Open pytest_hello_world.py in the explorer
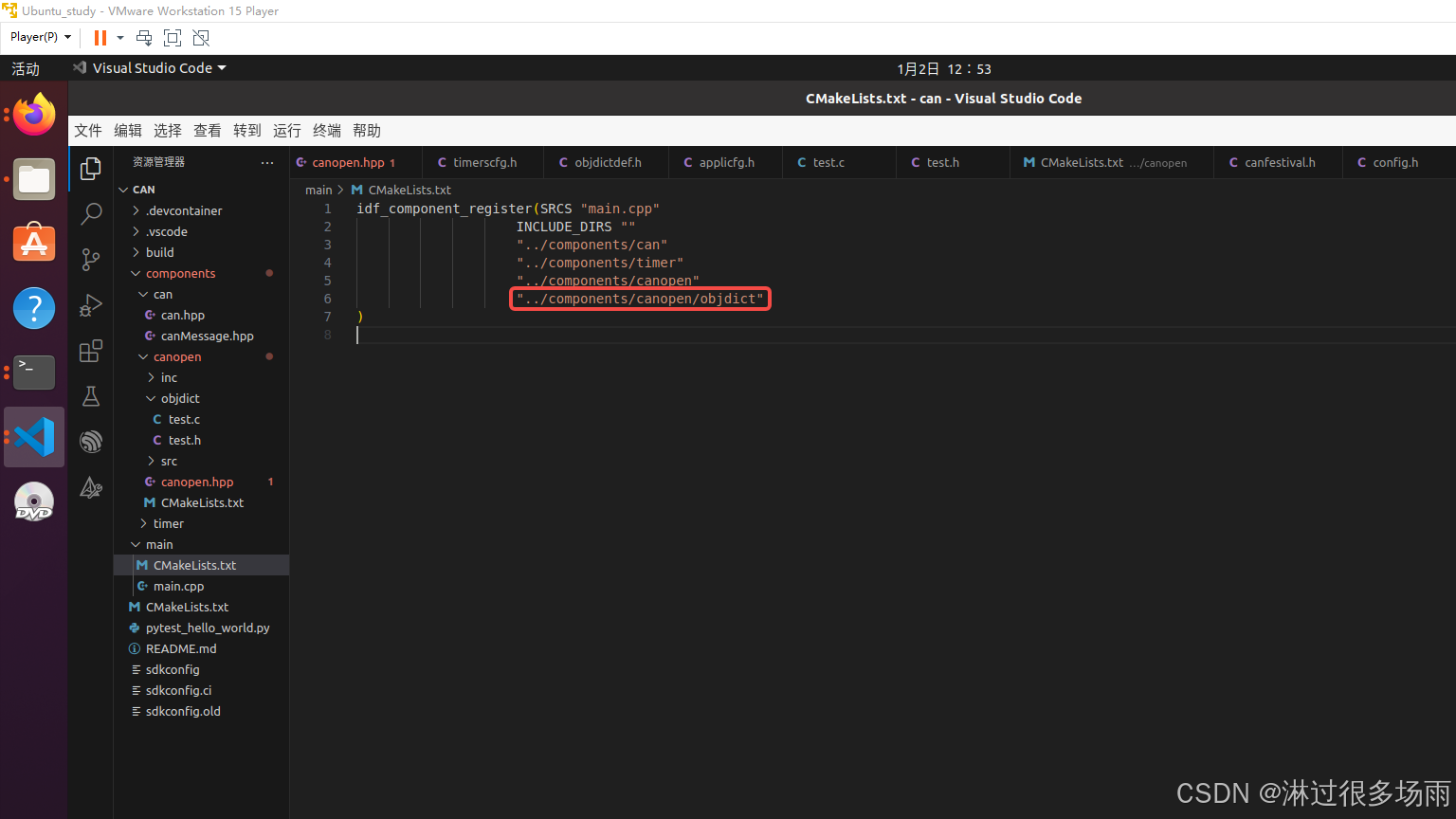Viewport: 1456px width, 819px height. 201,628
